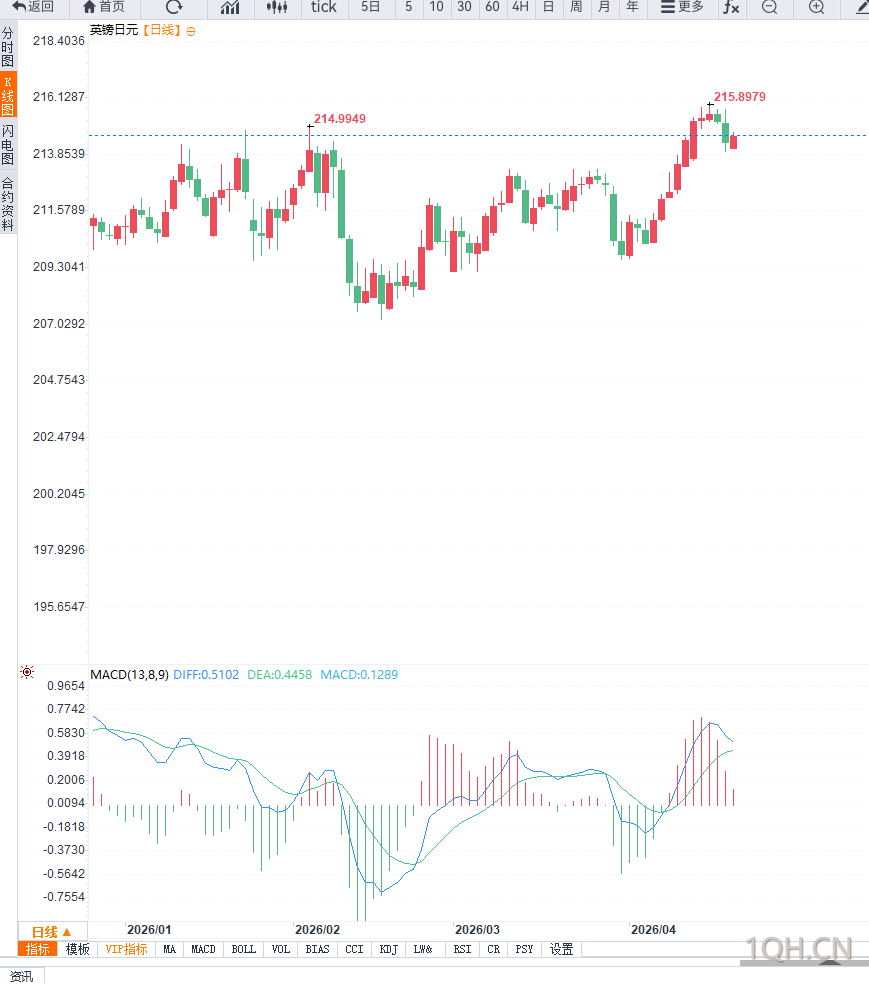Go to 首页 home
Image resolution: width=869 pixels, height=985 pixels.
(x=104, y=7)
